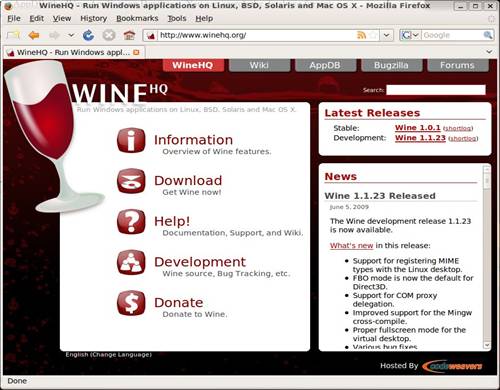
Task: Click the Development people icon
Action: pos(131,262)
